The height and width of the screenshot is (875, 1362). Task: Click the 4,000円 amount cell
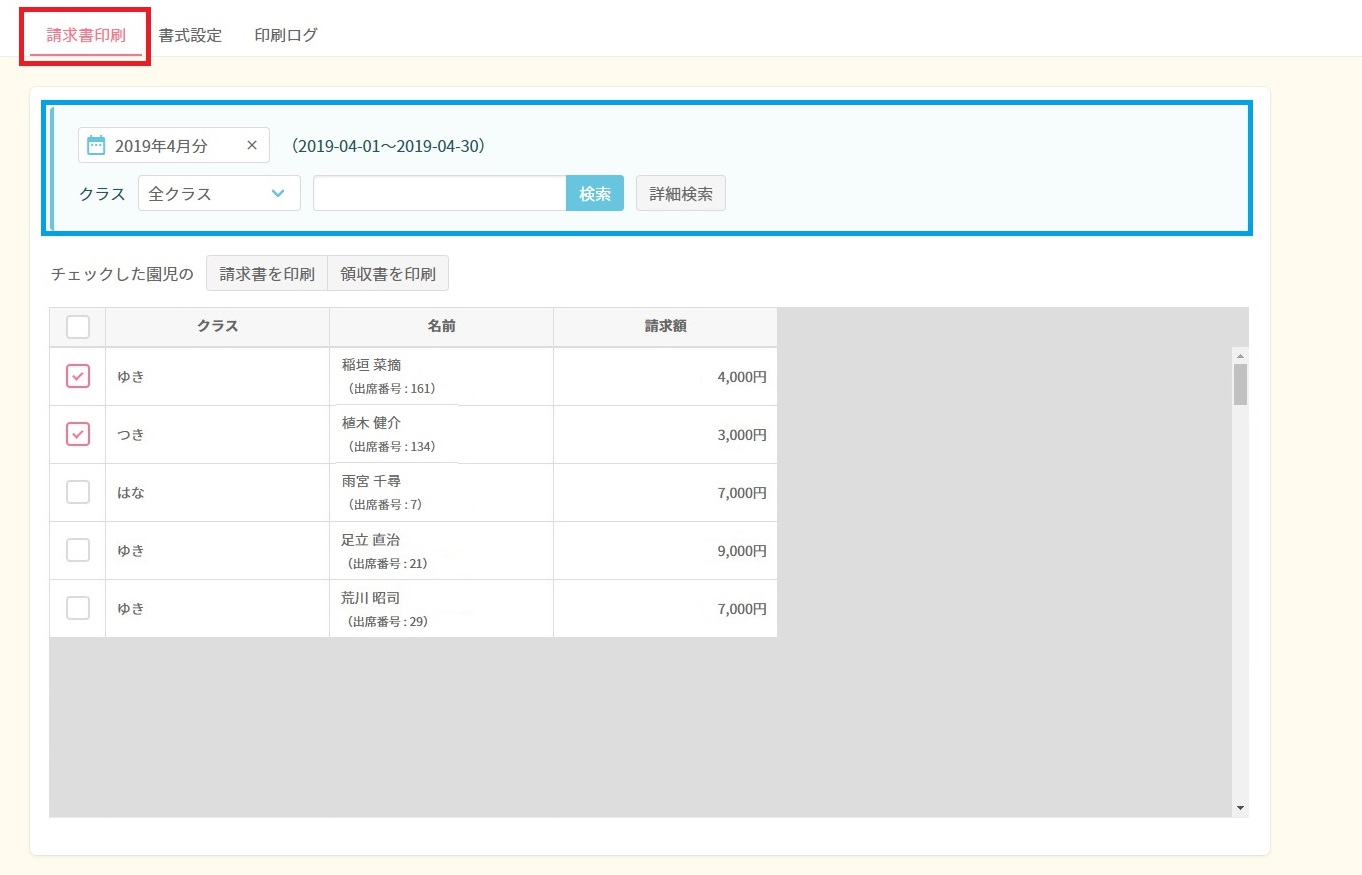coord(666,377)
